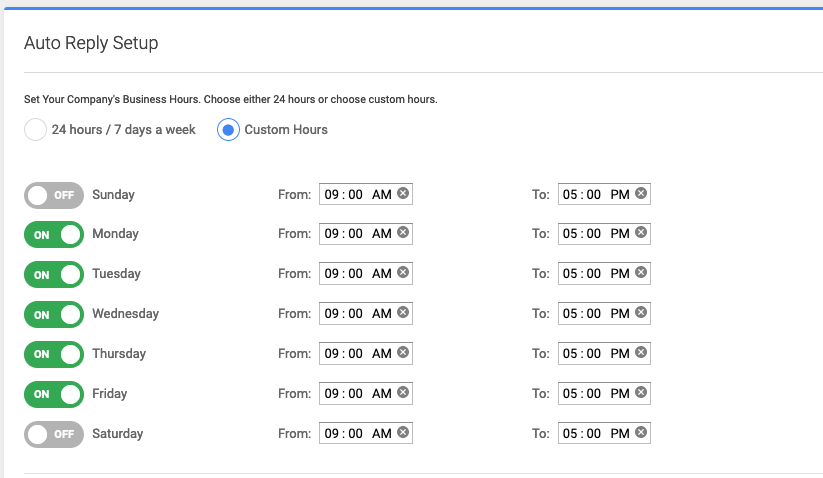Choose the Custom Hours radio button
The width and height of the screenshot is (823, 478).
click(x=228, y=130)
